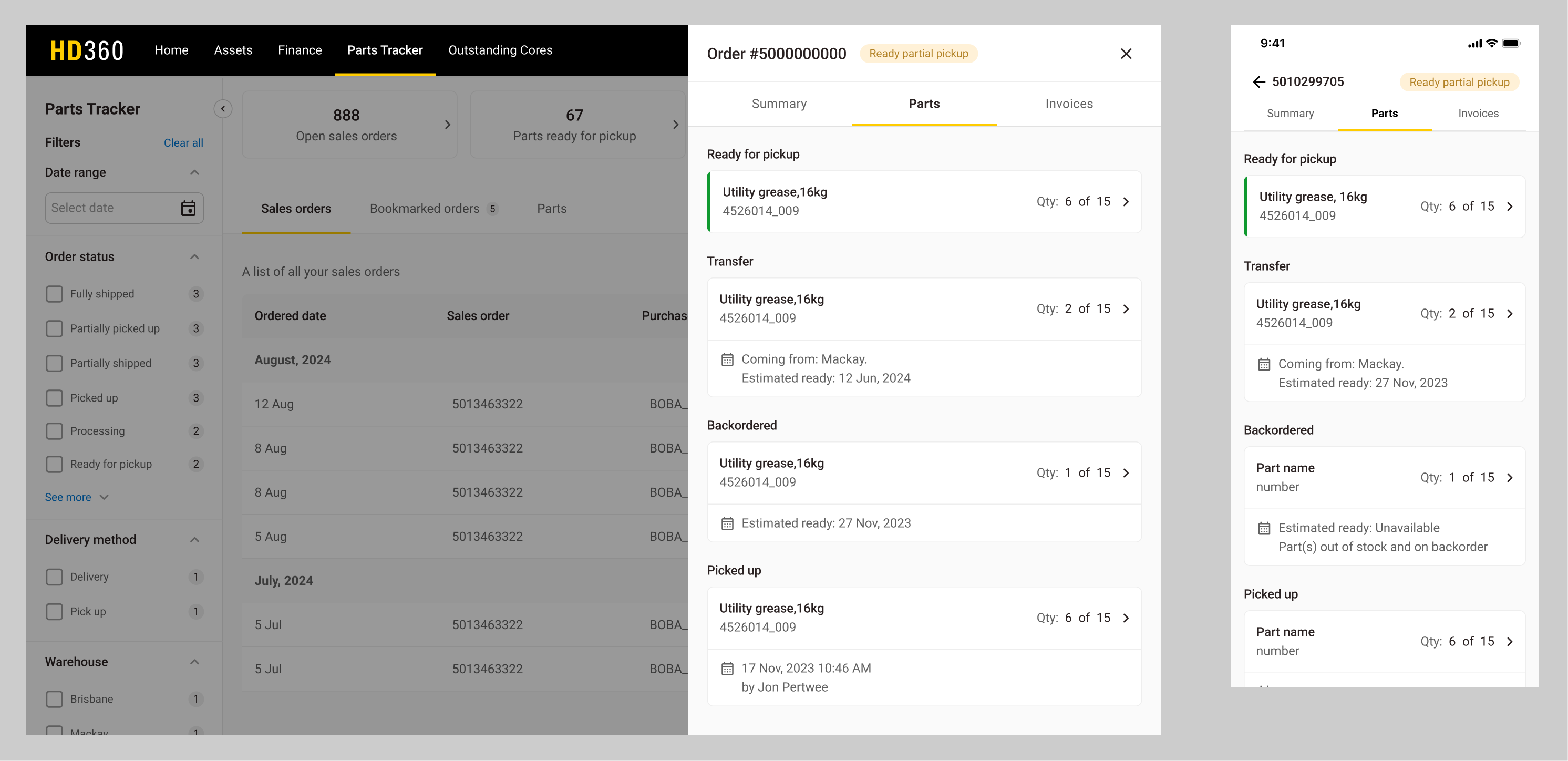The height and width of the screenshot is (761, 1568).
Task: Open desktop Picked up part Qty 6 of 15 chevron
Action: (1126, 618)
